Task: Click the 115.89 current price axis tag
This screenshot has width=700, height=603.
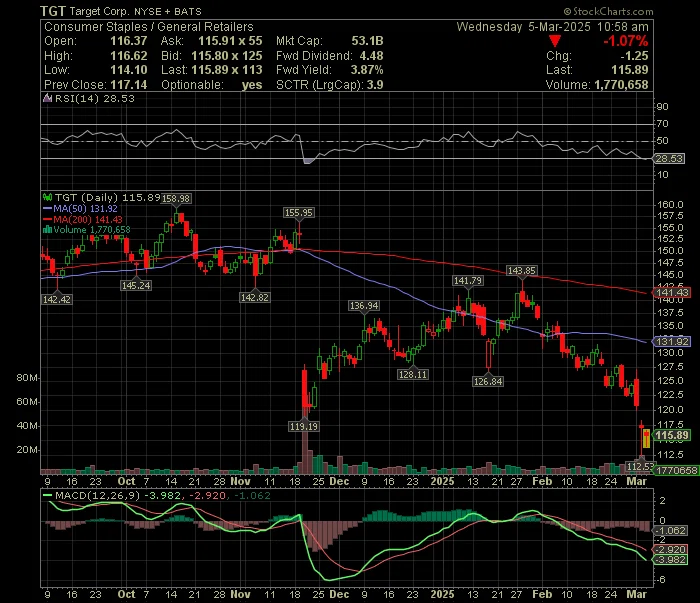Action: click(672, 436)
